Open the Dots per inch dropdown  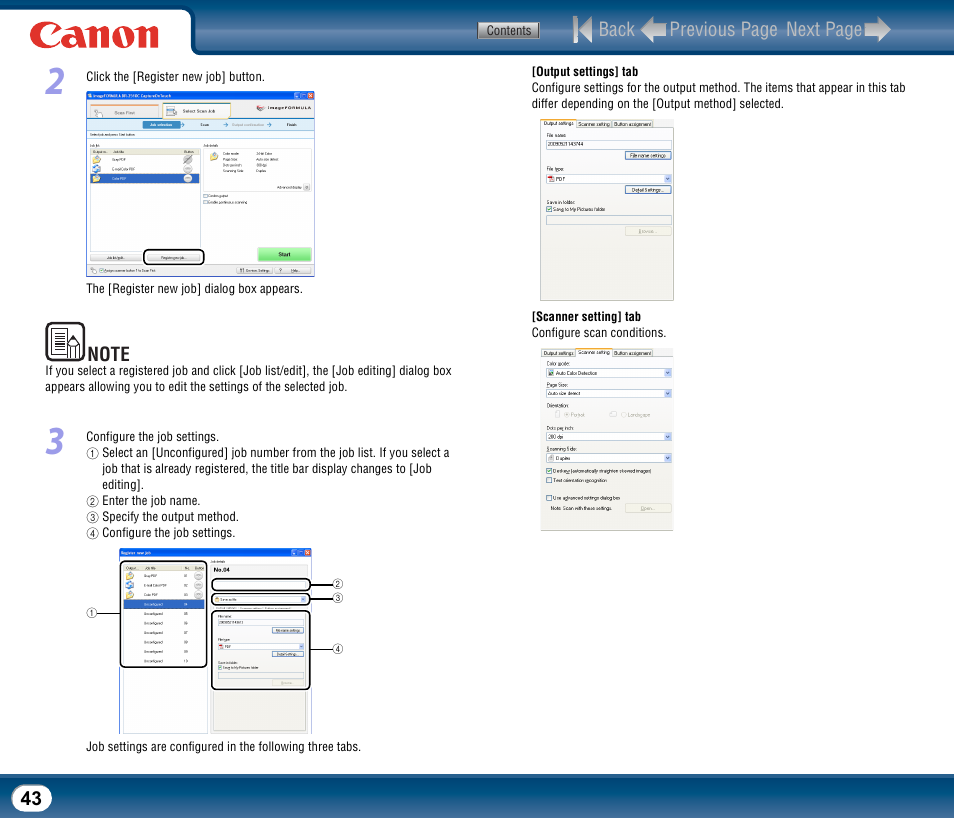pos(608,437)
